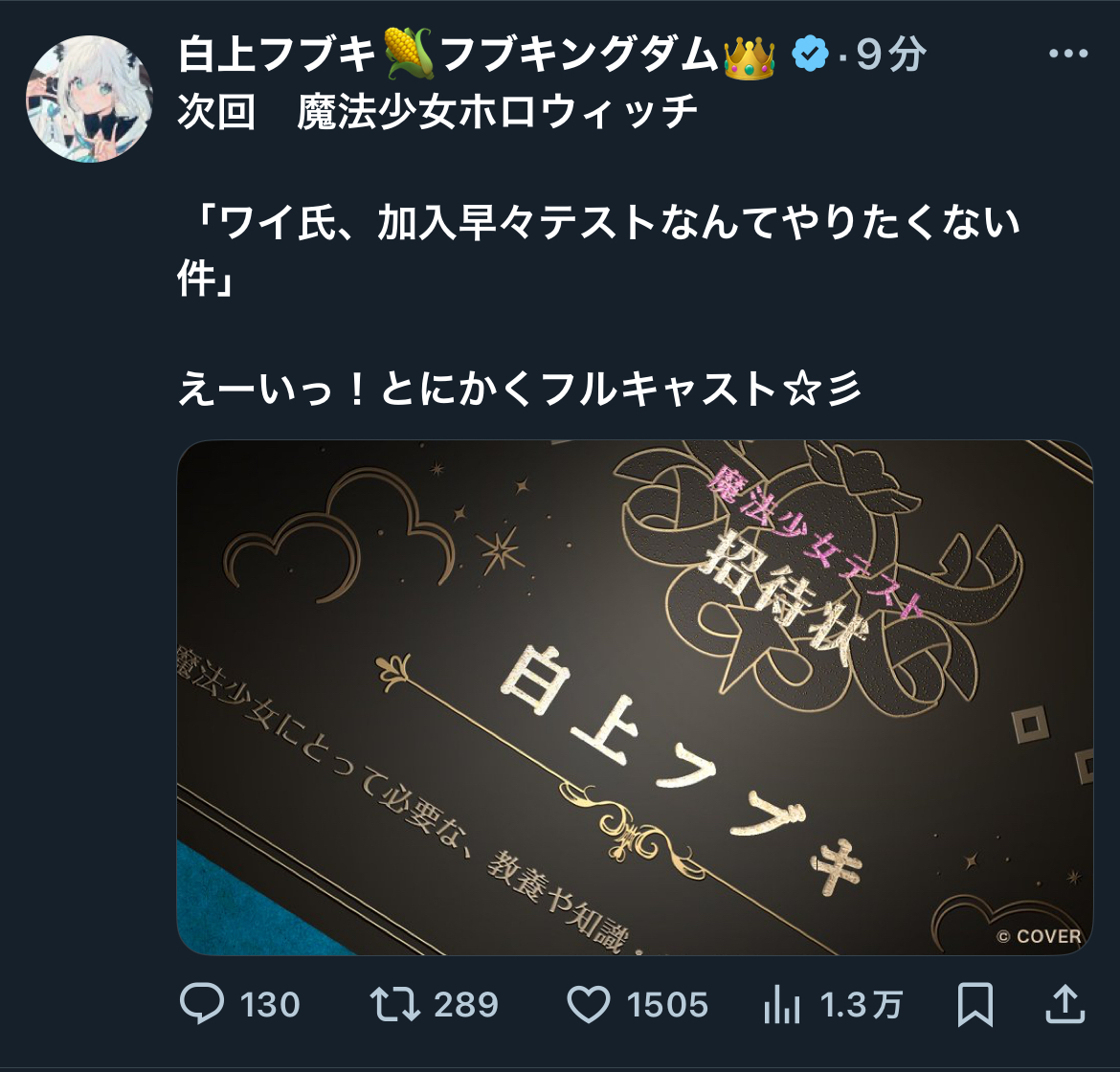Open the 9分 timestamp link
The height and width of the screenshot is (1072, 1120).
point(890,54)
